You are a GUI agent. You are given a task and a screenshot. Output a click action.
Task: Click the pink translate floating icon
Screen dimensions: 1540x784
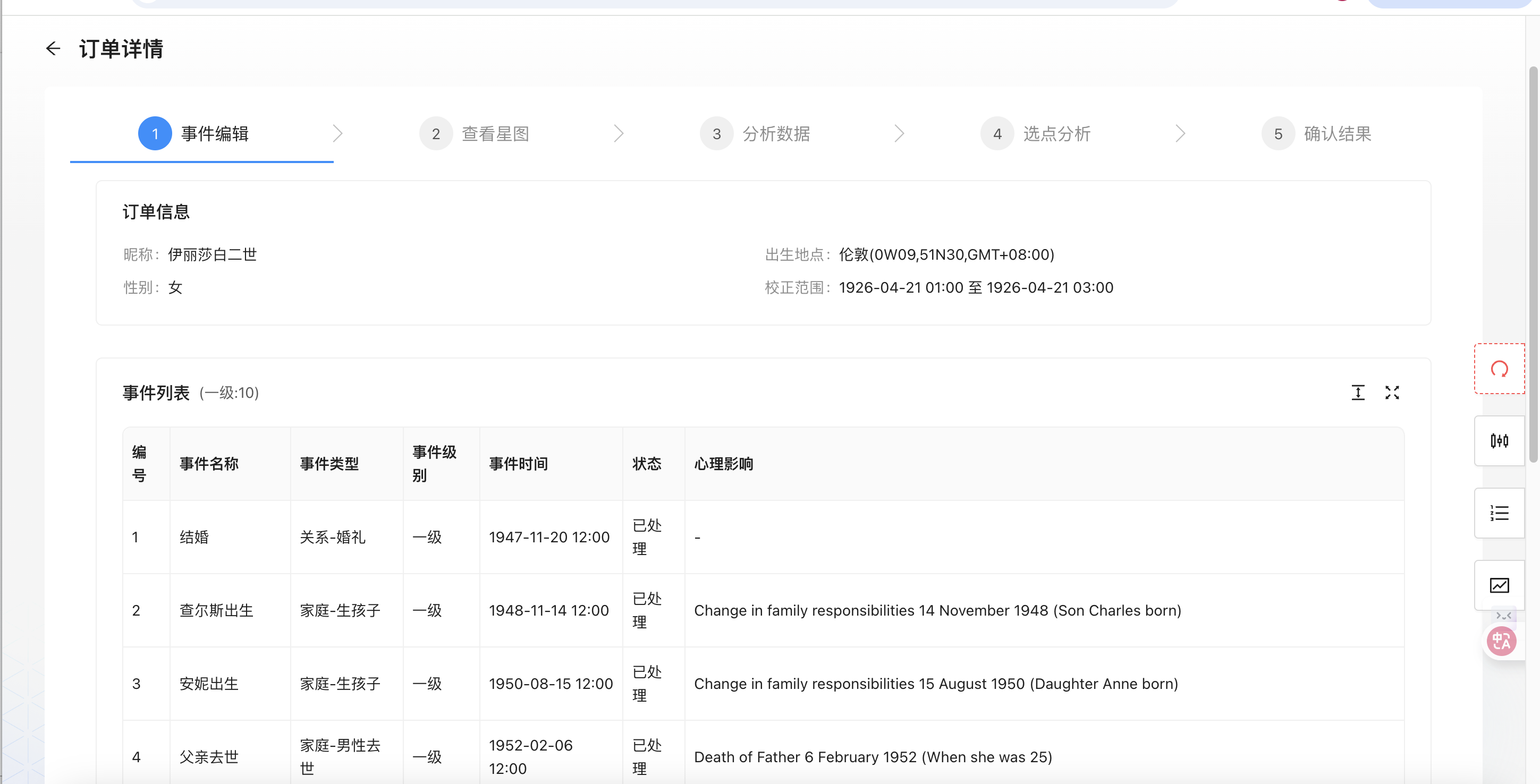[1501, 642]
